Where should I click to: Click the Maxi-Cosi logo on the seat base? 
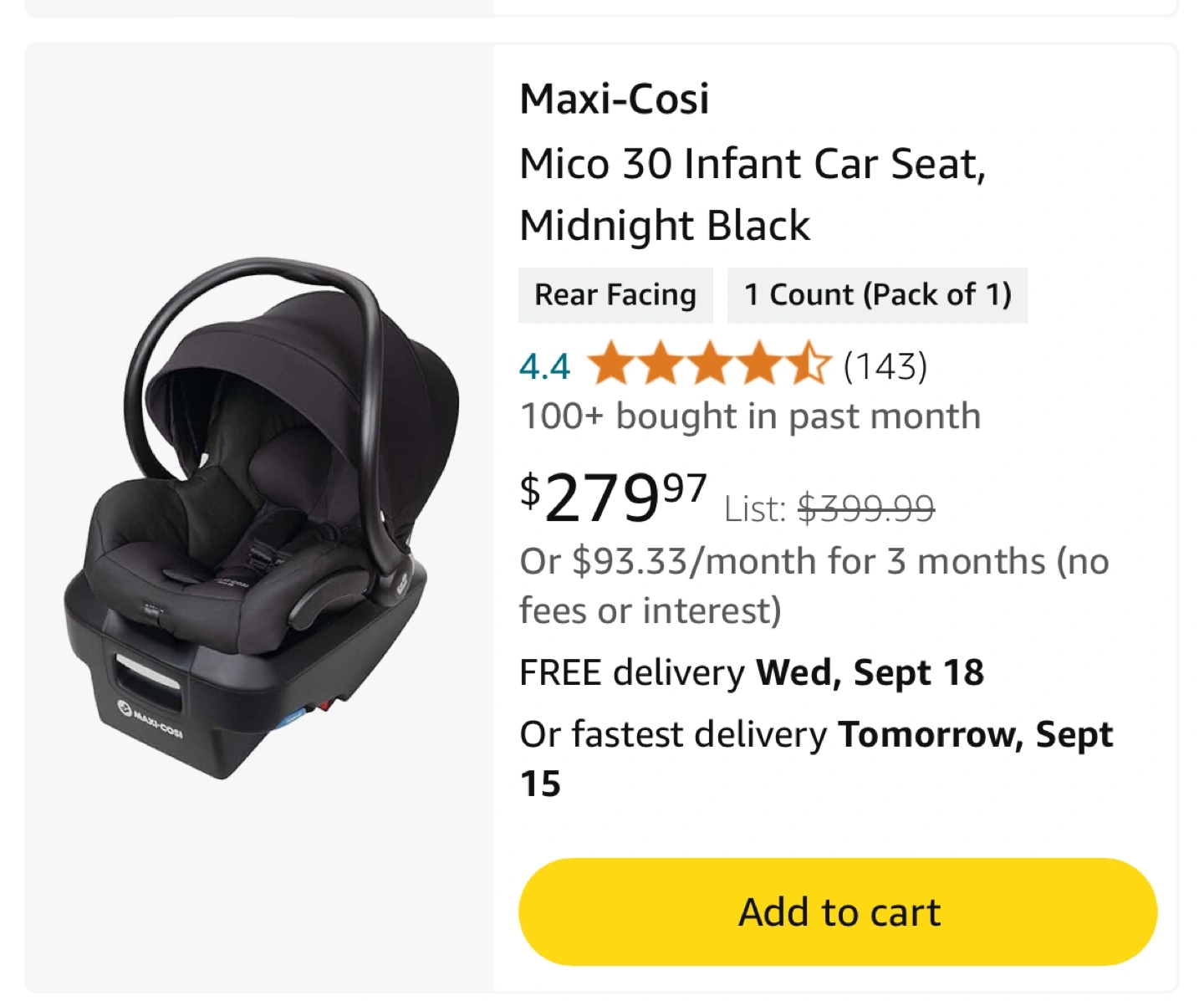point(150,719)
